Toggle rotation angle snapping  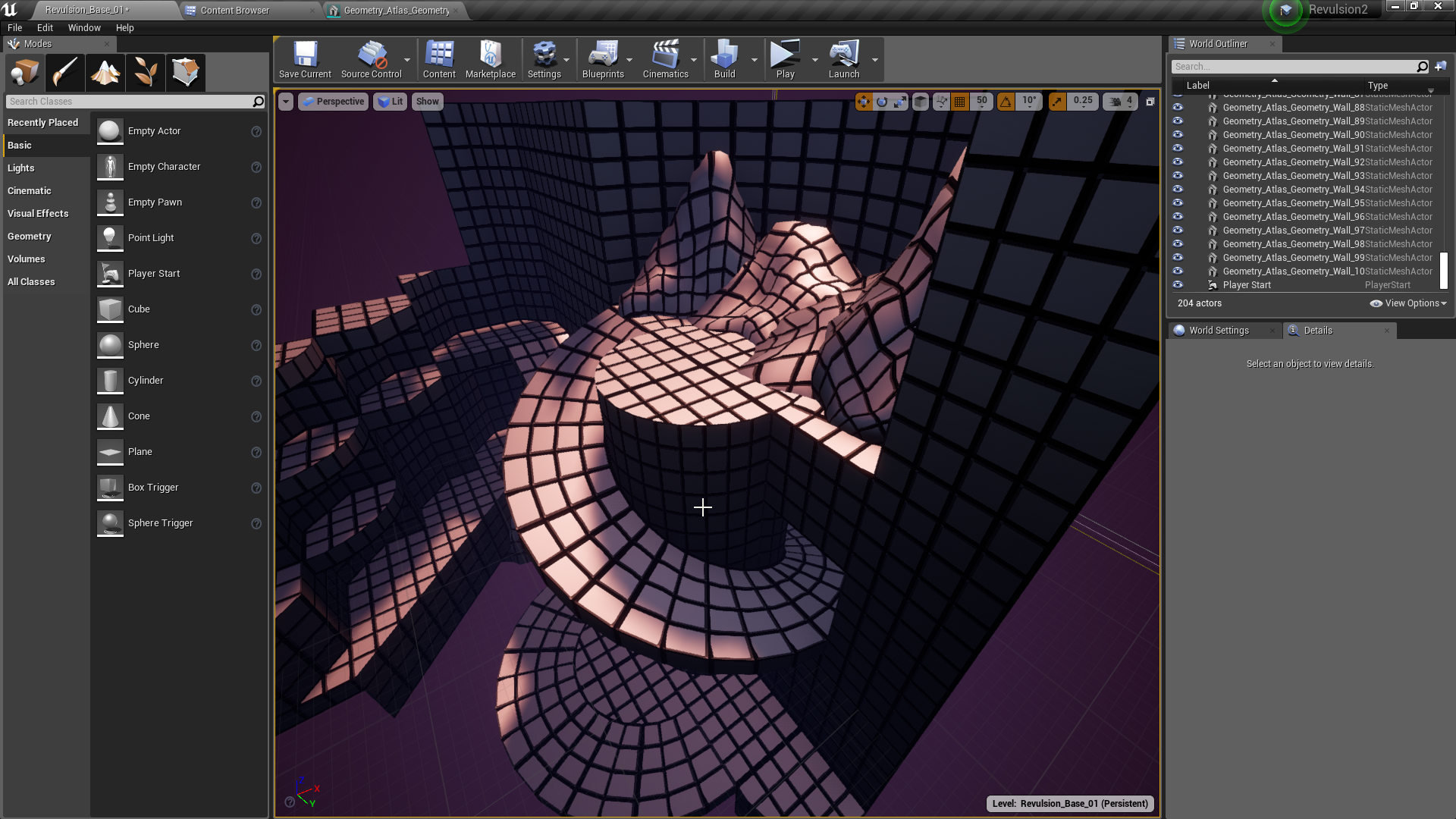pos(1006,102)
